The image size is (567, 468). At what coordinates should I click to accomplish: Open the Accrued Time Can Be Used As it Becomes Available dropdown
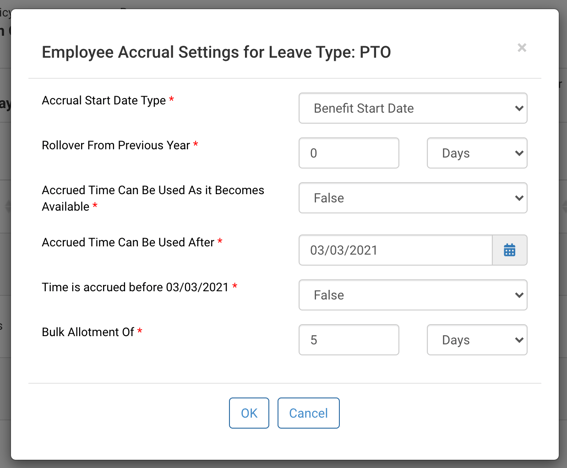point(413,198)
